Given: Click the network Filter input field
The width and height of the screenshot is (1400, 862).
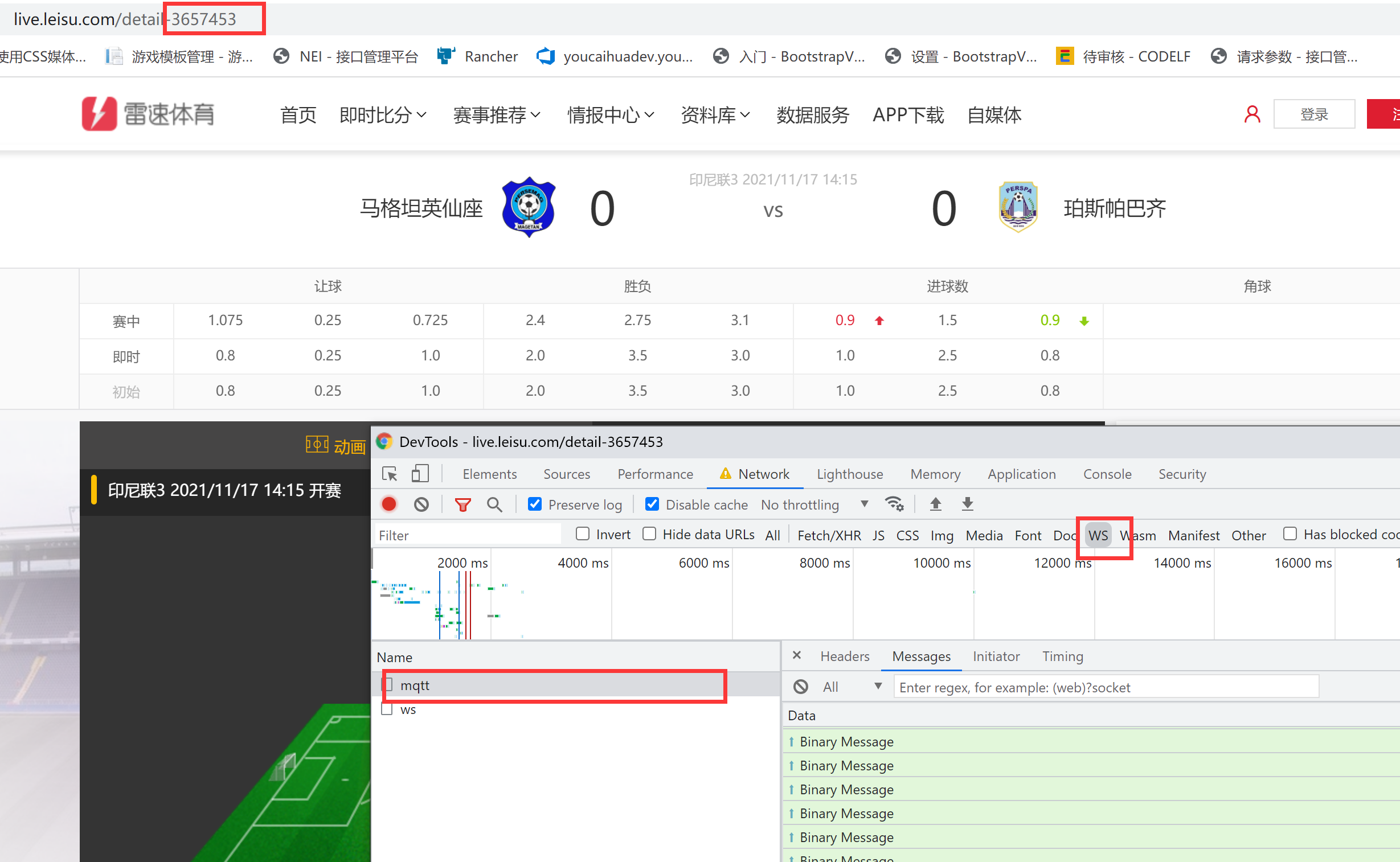Looking at the screenshot, I should 468,535.
